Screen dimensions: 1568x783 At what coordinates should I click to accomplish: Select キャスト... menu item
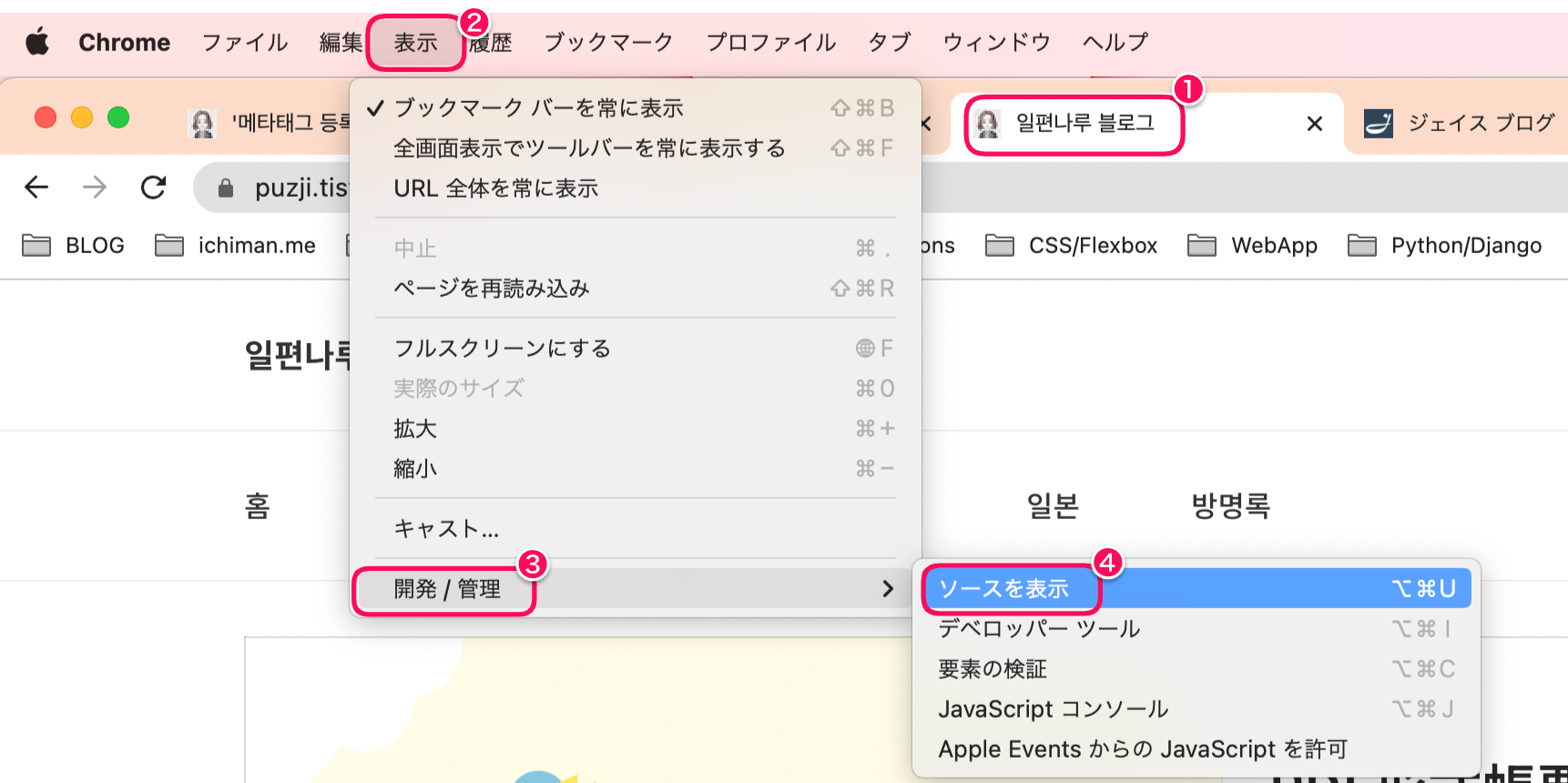(x=636, y=529)
